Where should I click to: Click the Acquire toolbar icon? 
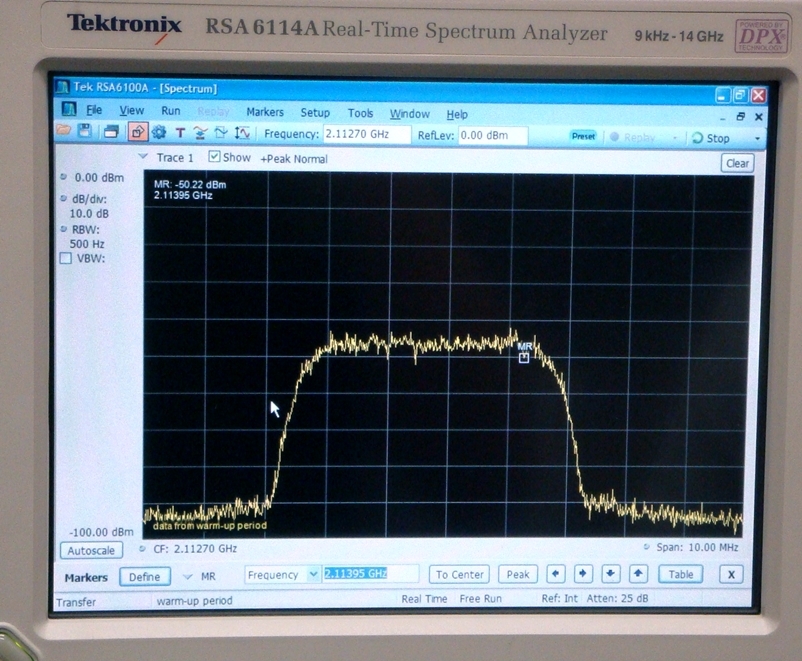click(x=200, y=134)
